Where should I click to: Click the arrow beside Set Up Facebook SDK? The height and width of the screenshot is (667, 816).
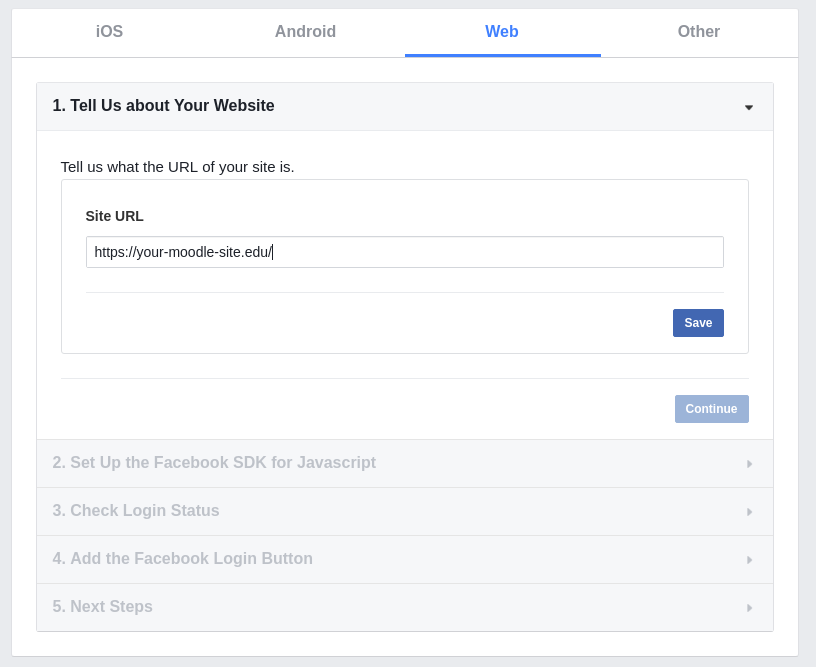[x=749, y=464]
